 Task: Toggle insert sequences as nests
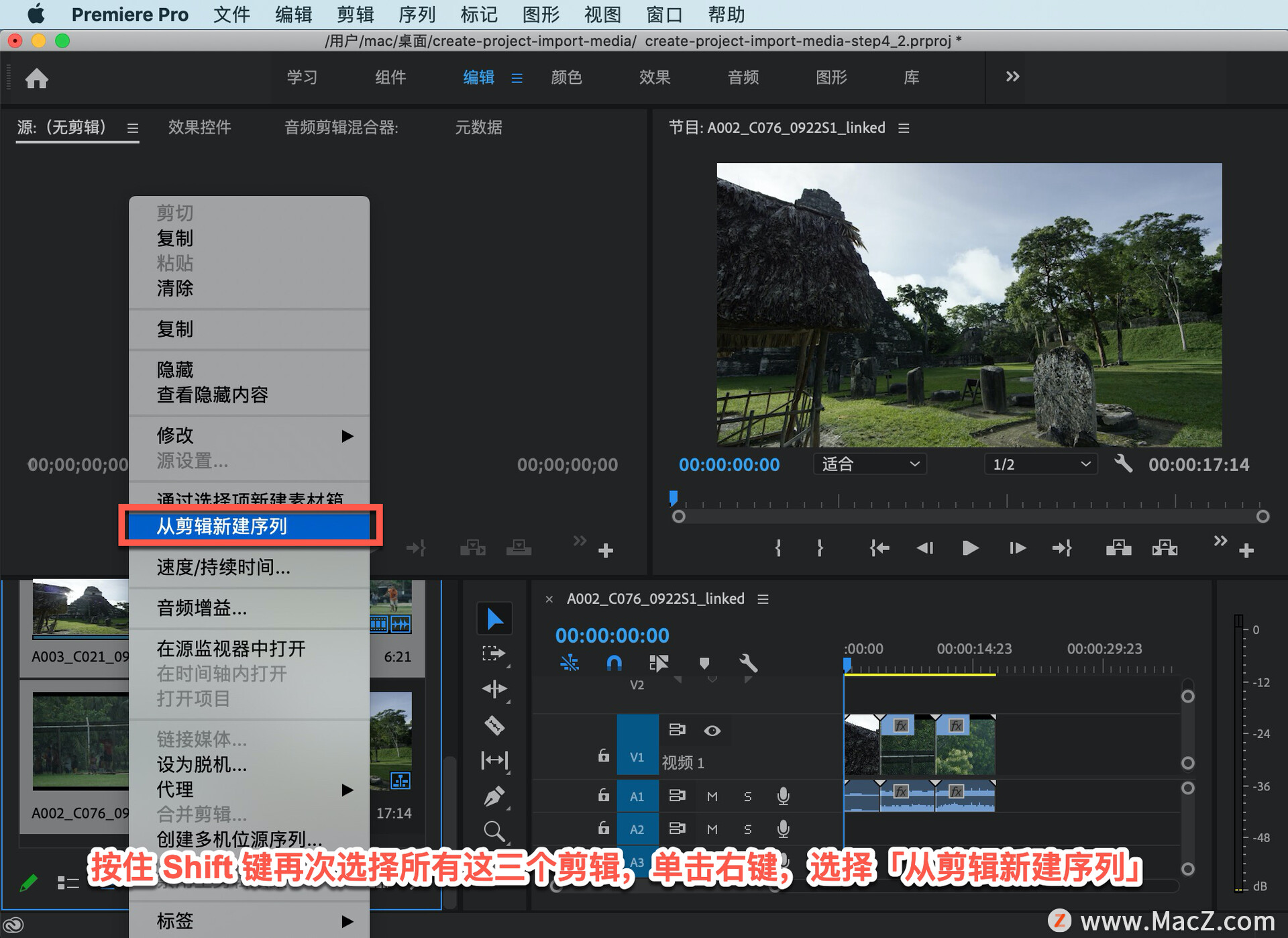click(569, 664)
